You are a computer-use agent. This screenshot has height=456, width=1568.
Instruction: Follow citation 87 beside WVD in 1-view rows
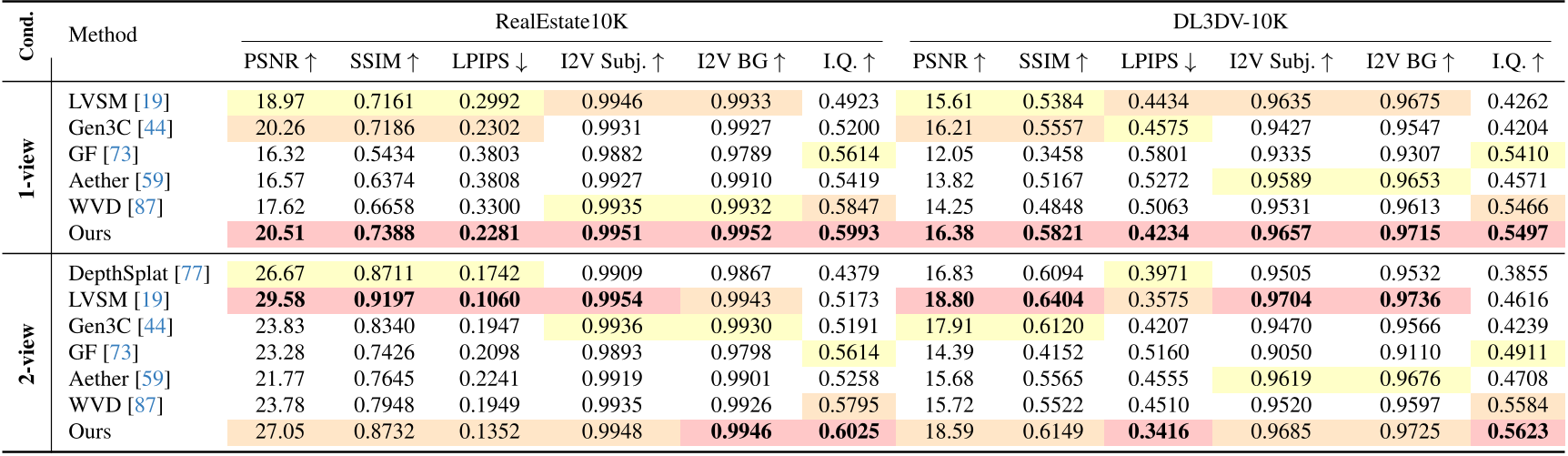click(x=145, y=208)
